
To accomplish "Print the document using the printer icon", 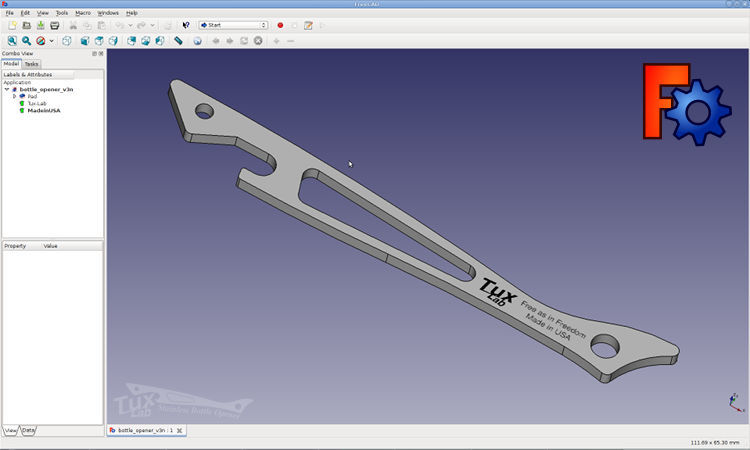I will (55, 25).
